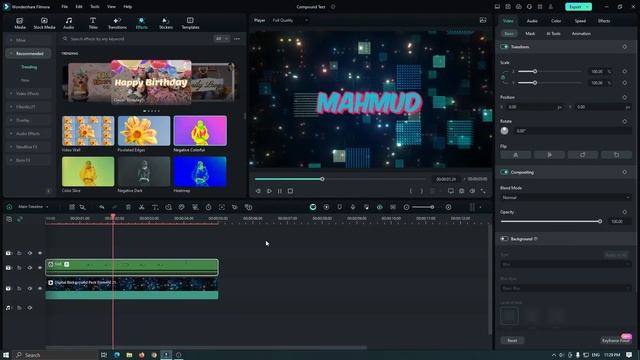Click the preview playback progress bar handle

[322, 179]
